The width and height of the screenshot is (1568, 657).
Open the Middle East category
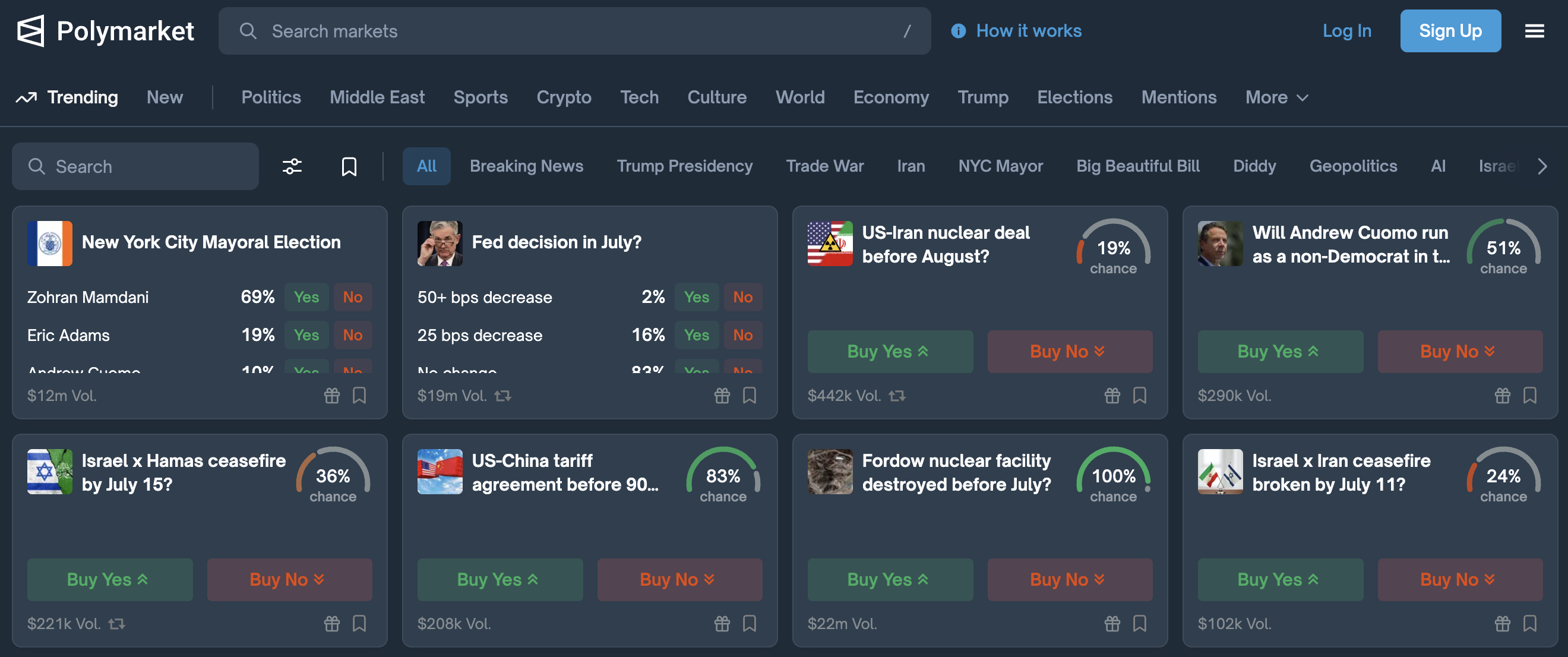pos(377,97)
